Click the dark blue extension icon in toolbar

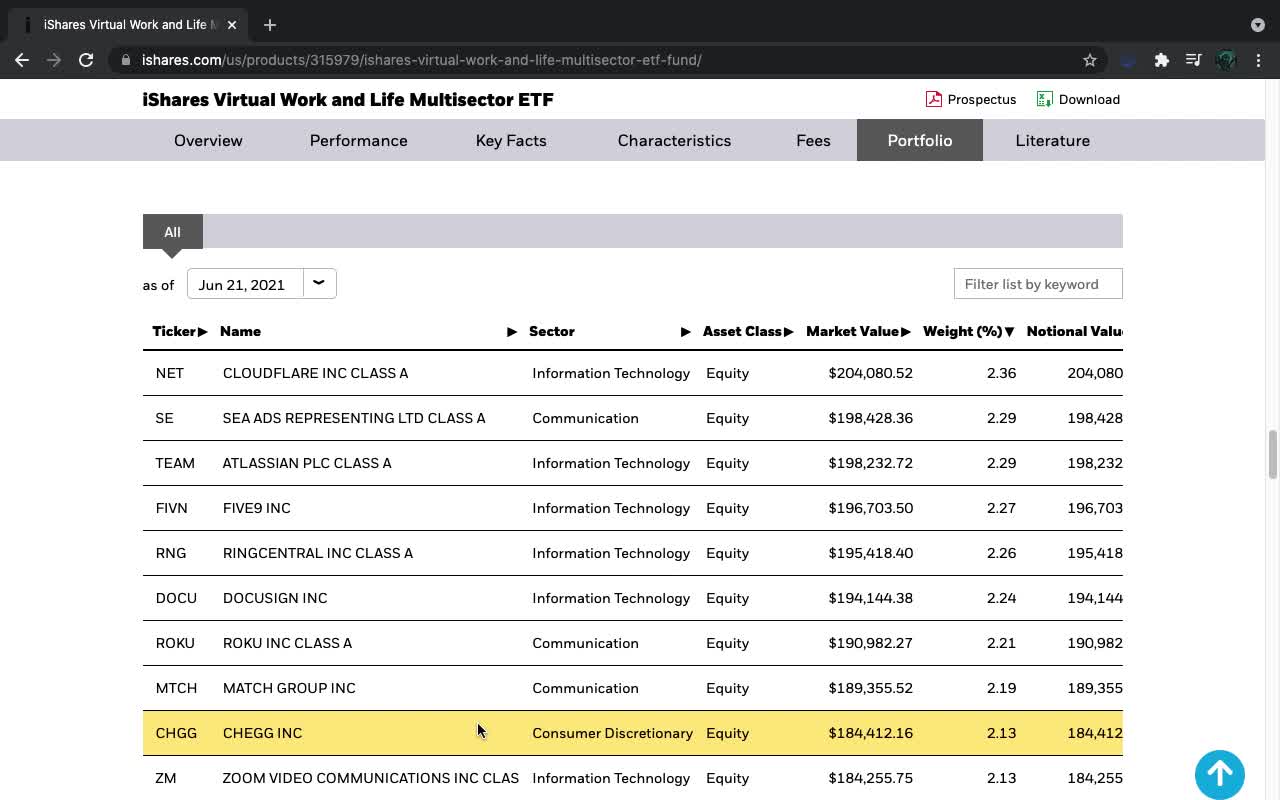coord(1128,60)
